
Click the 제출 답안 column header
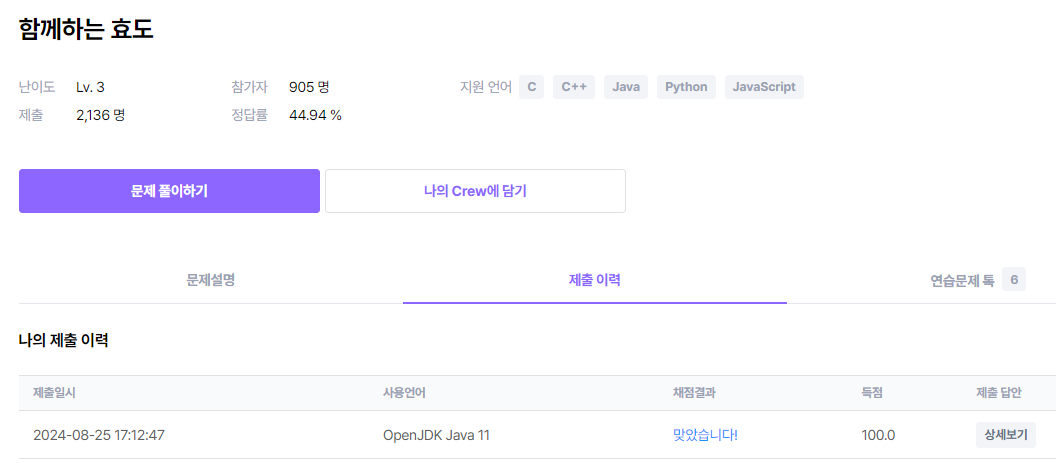999,393
